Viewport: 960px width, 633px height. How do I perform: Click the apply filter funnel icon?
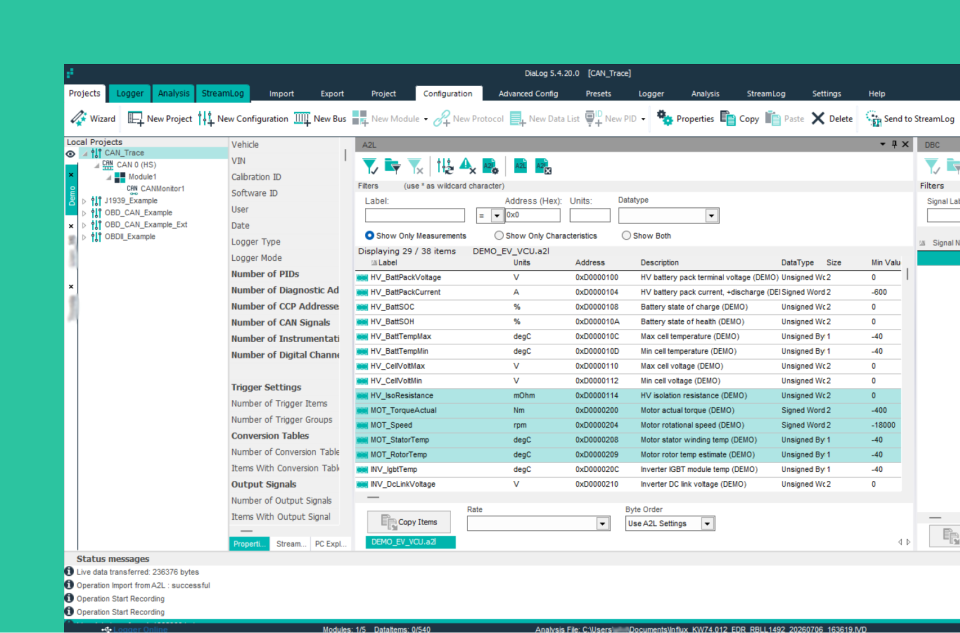370,167
